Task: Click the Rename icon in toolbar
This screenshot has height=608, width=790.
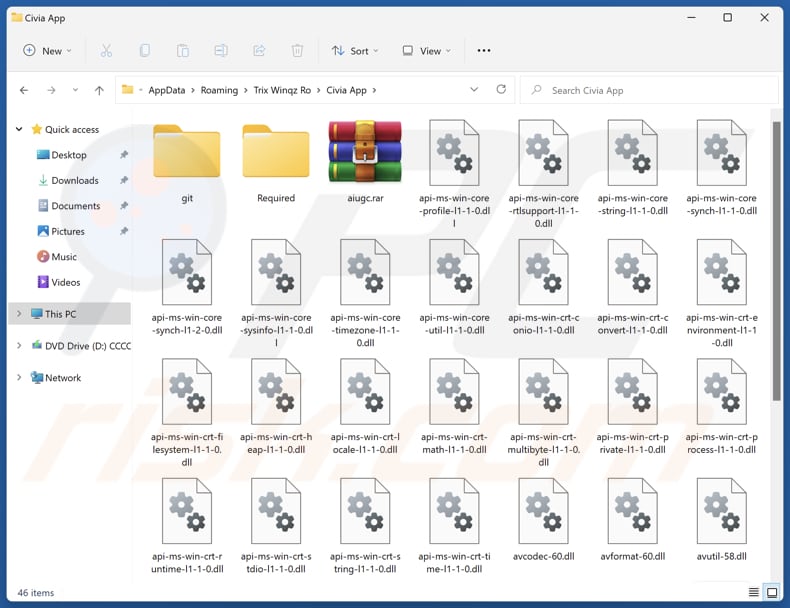Action: coord(221,50)
